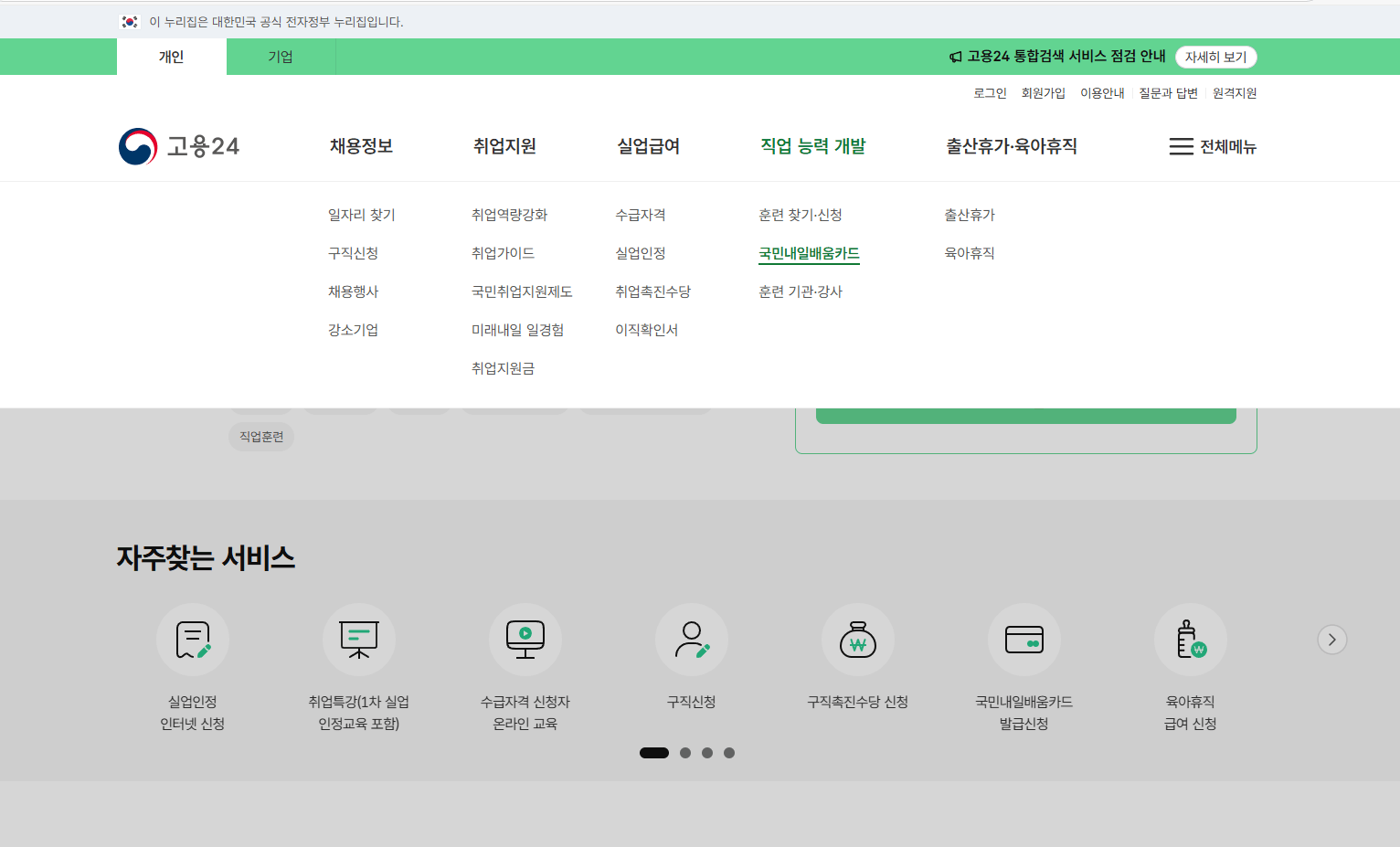
Task: Click the 직업훈련 keyword tag
Action: pos(261,437)
